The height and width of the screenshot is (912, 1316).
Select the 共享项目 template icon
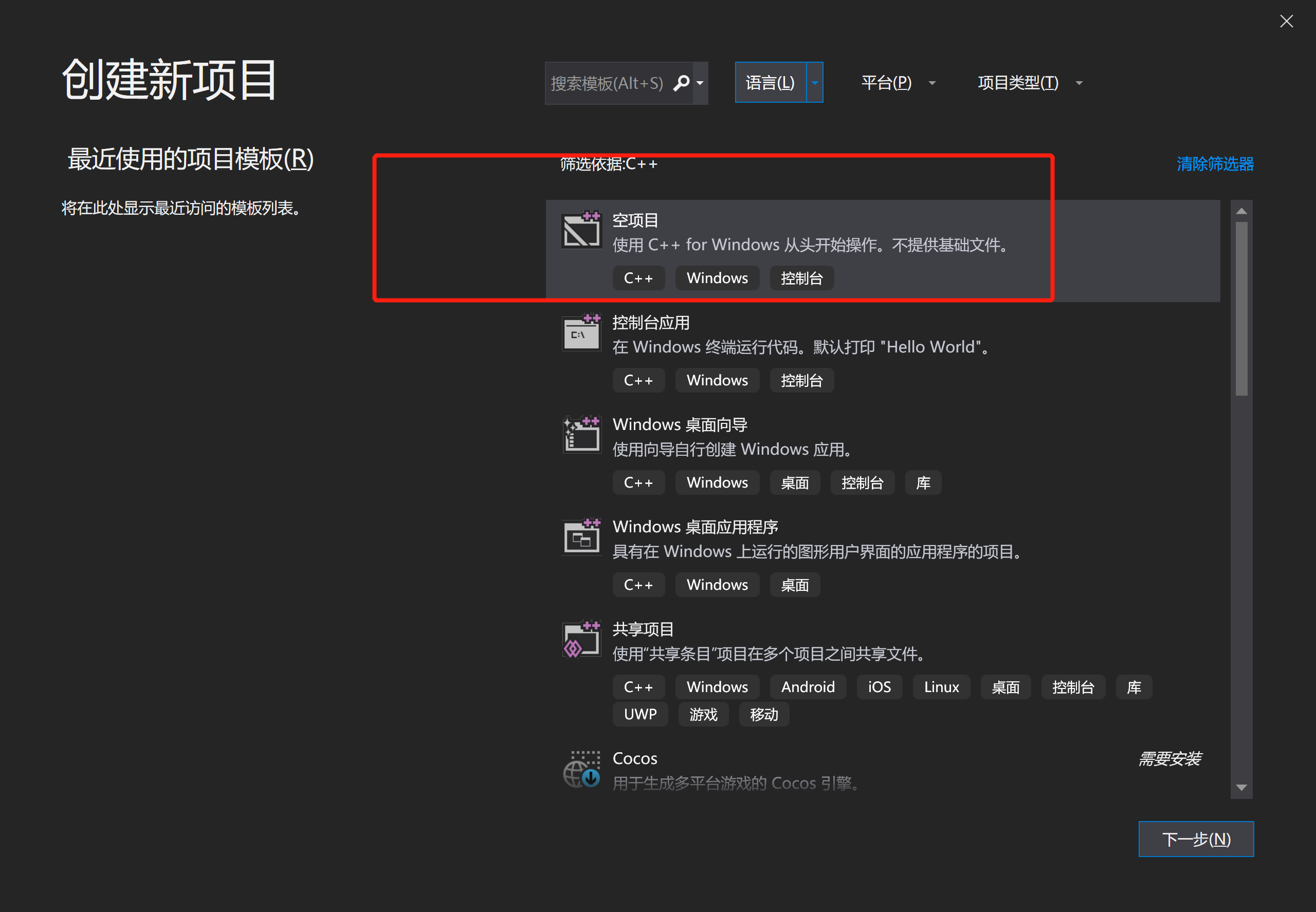coord(581,638)
